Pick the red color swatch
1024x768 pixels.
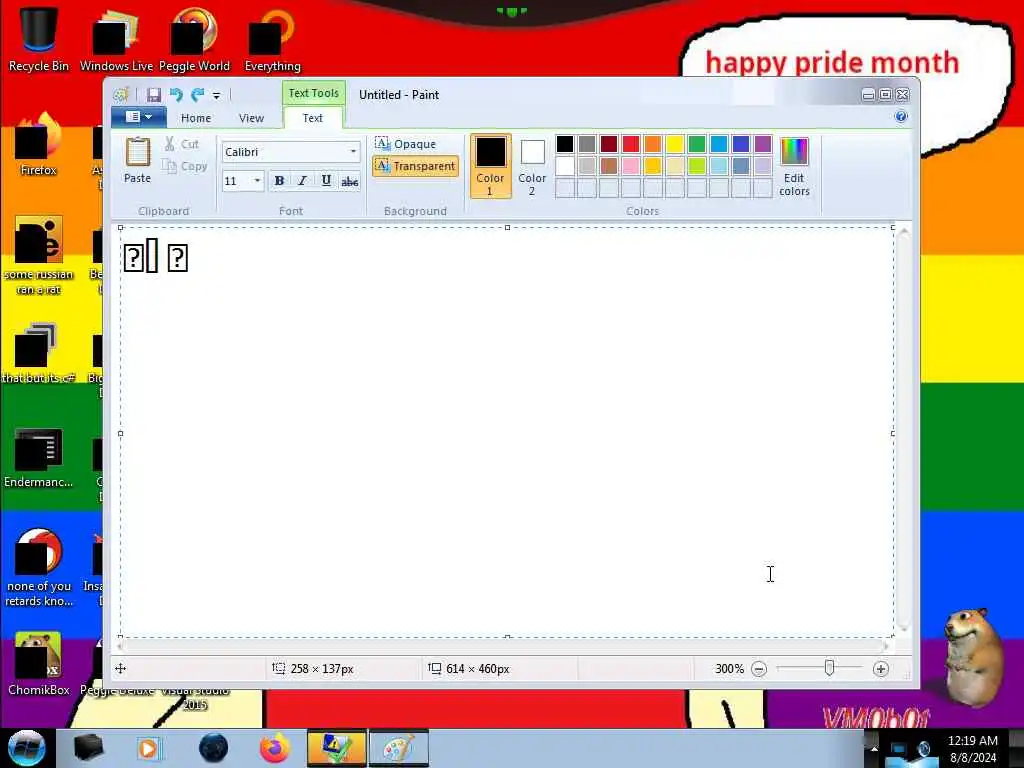(631, 144)
